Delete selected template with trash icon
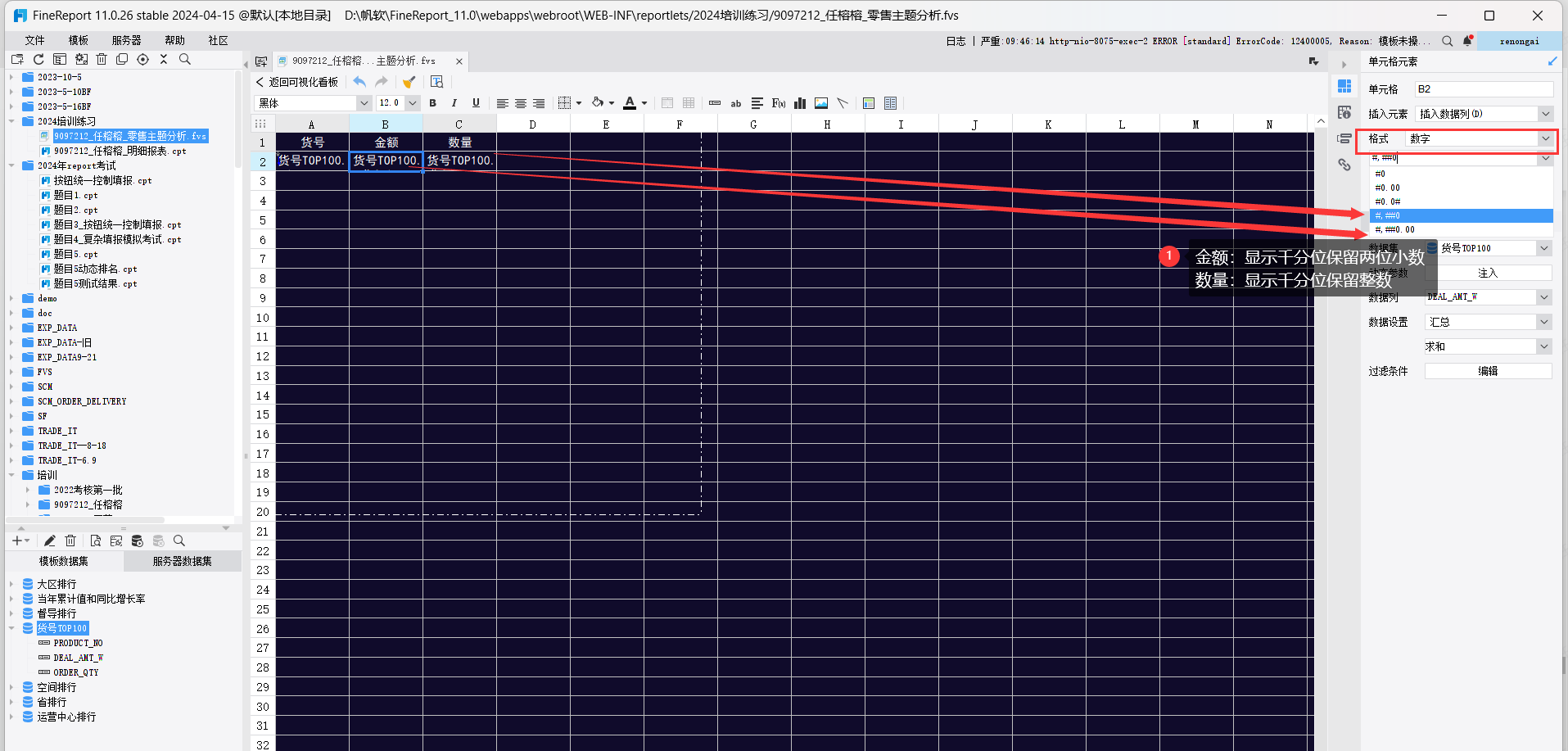 (x=102, y=59)
